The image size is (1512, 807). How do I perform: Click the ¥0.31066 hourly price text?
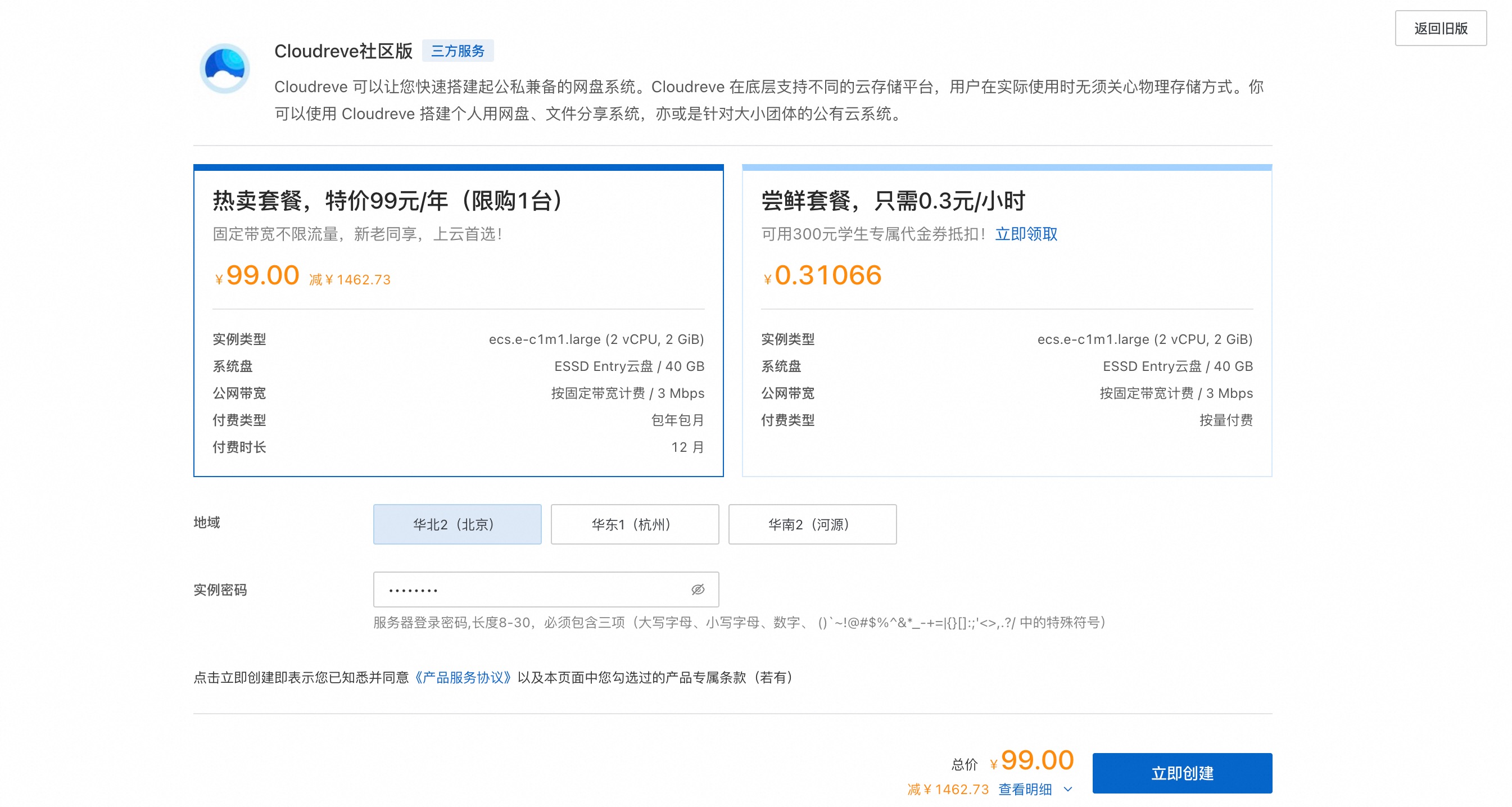coord(827,275)
